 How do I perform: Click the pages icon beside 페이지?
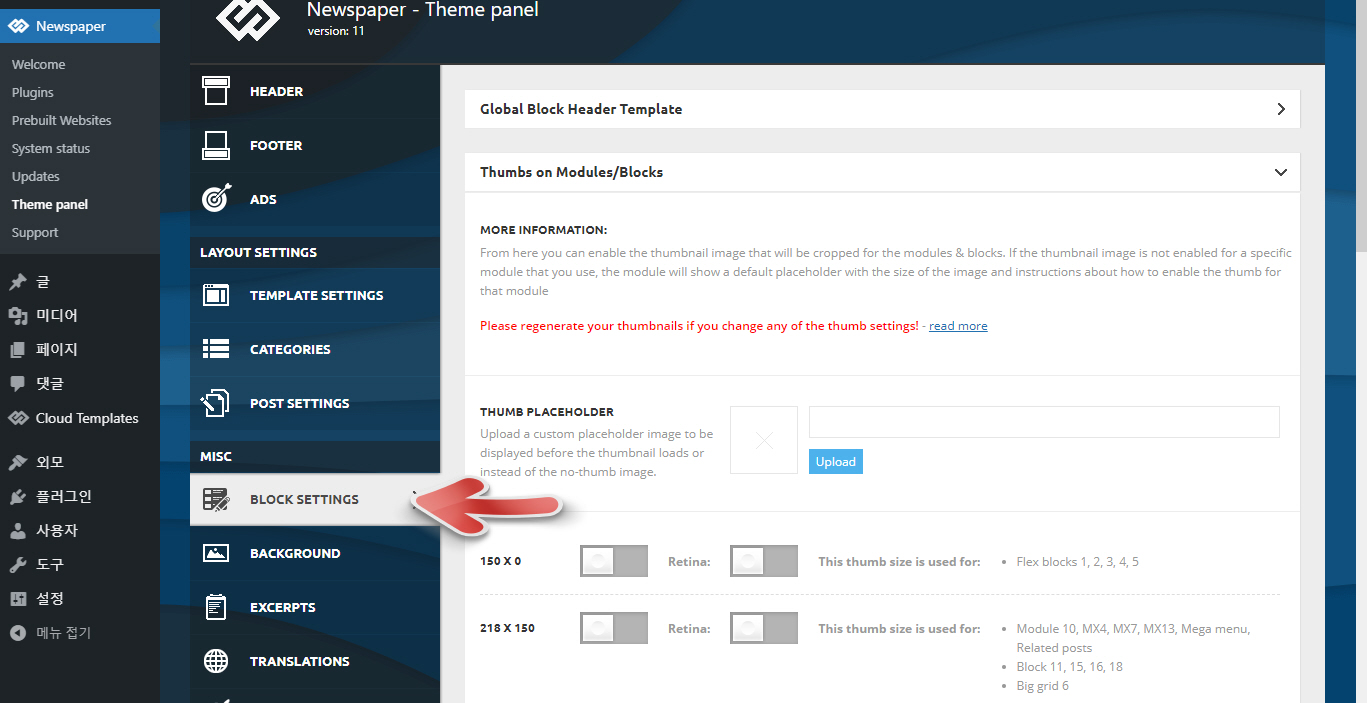[x=18, y=350]
